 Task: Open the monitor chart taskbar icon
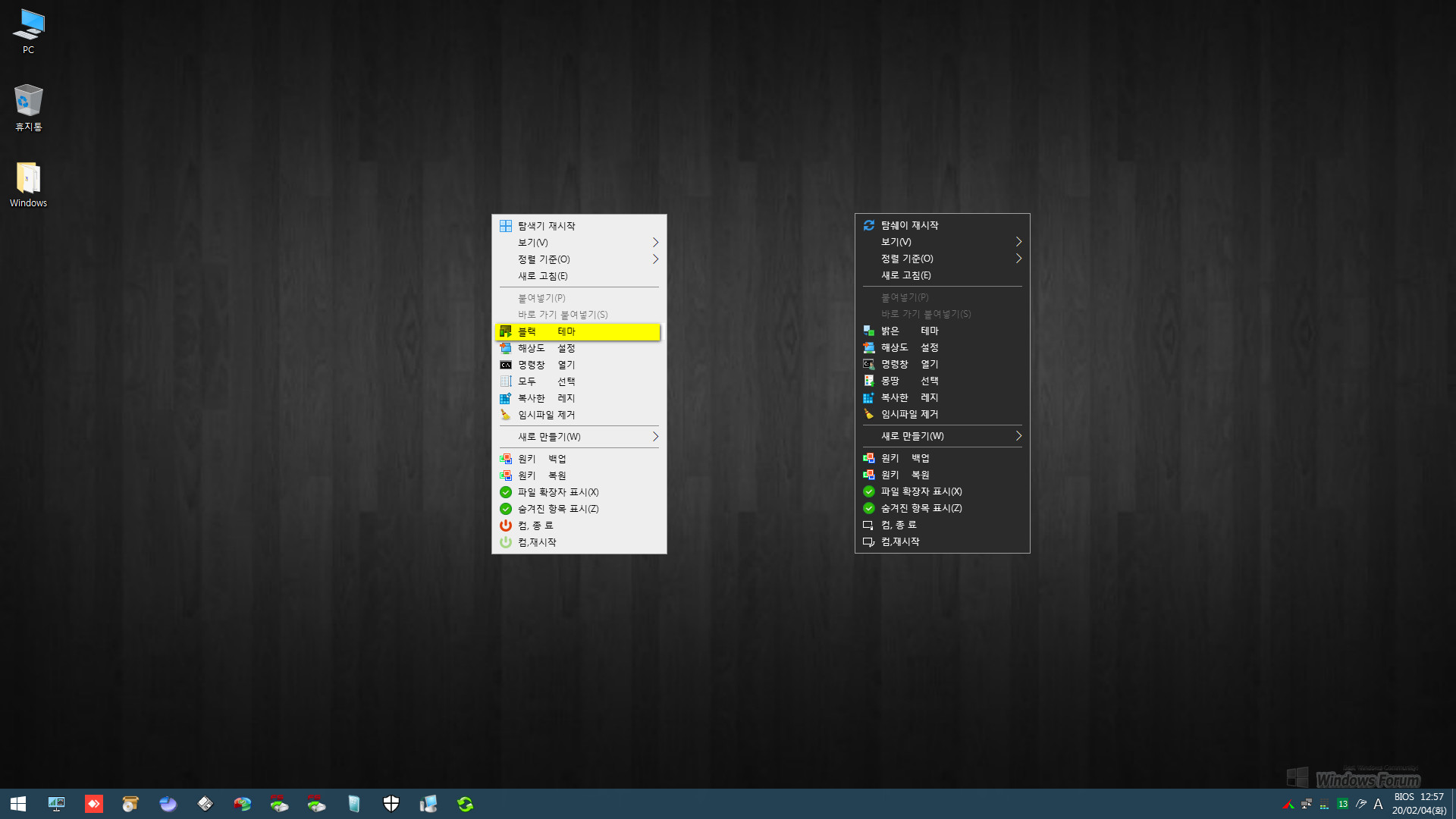56,804
